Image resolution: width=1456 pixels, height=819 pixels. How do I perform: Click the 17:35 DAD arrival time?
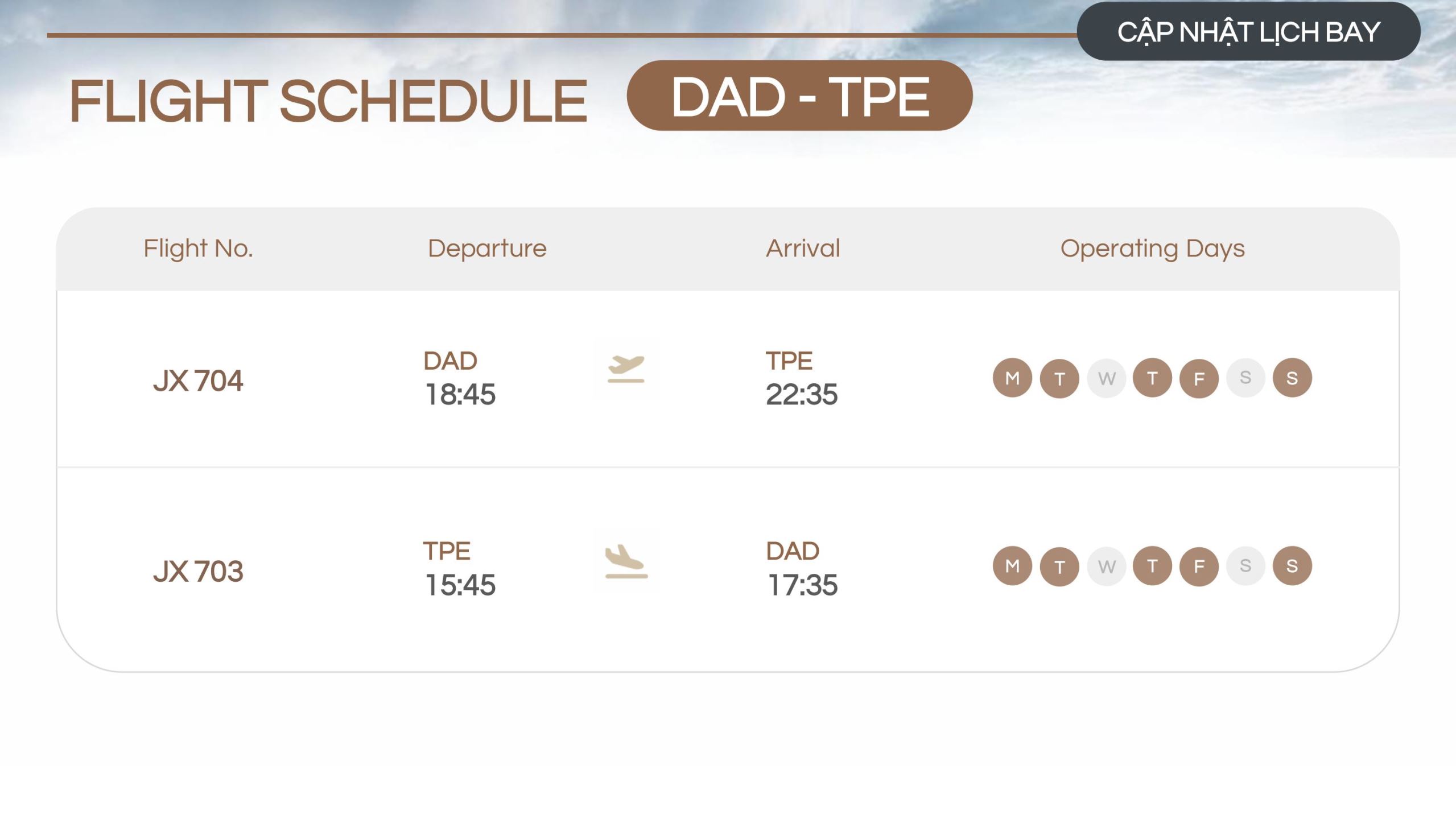(x=802, y=585)
